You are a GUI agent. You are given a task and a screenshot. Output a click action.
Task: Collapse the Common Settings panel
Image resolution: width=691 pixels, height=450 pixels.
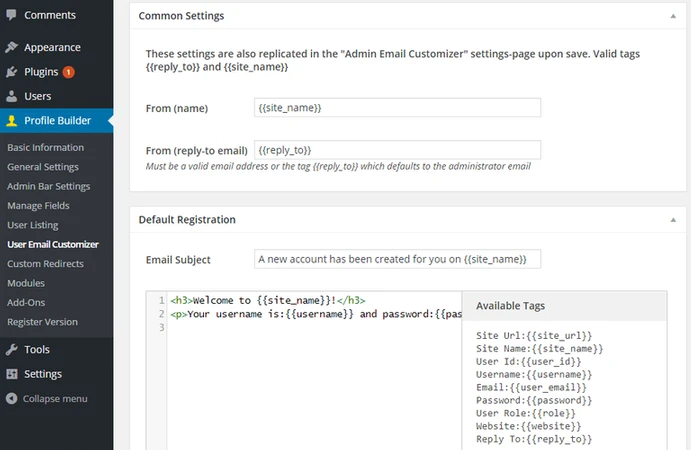tap(673, 16)
